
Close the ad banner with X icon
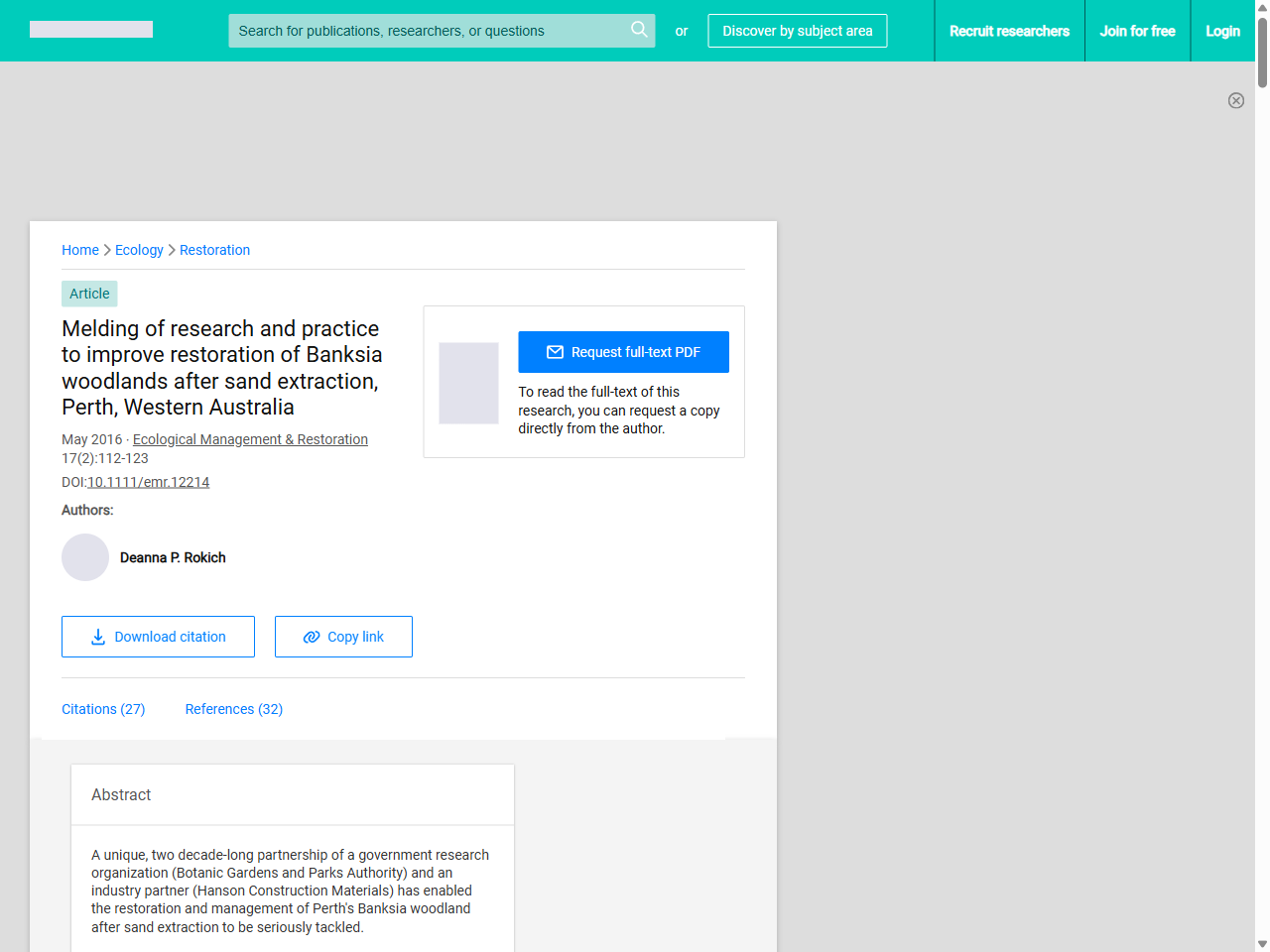click(1235, 100)
